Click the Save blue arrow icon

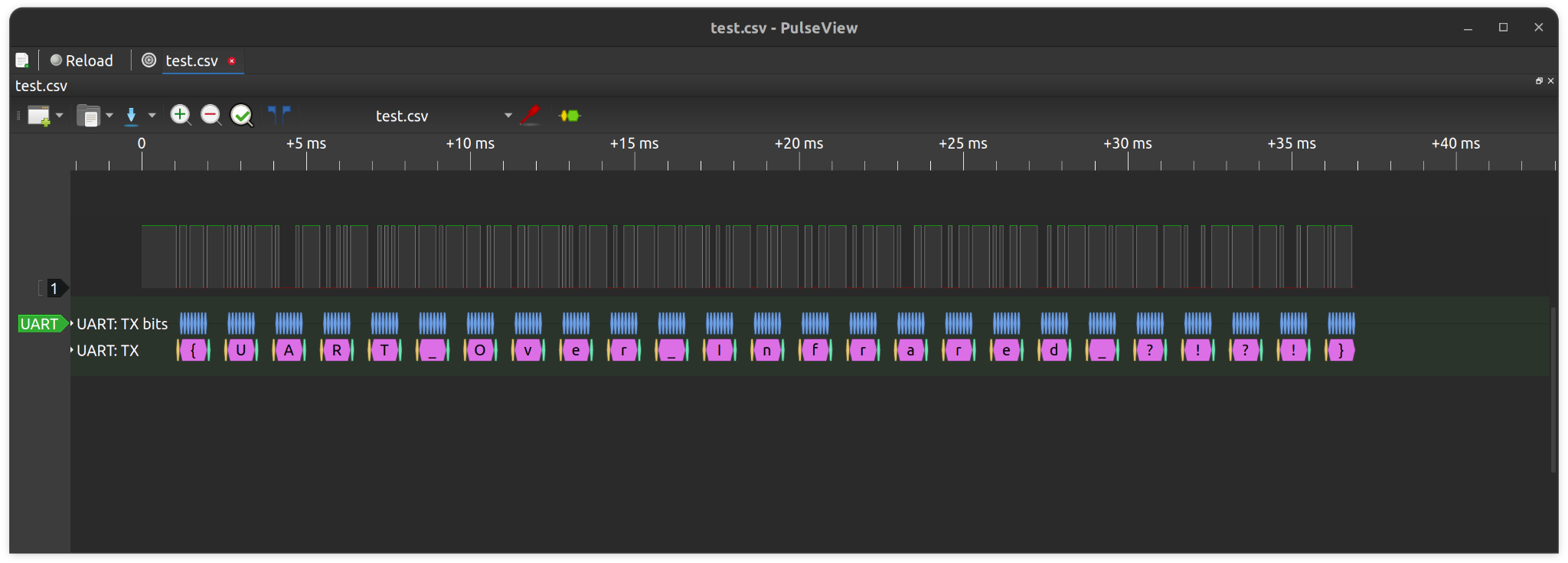point(131,116)
